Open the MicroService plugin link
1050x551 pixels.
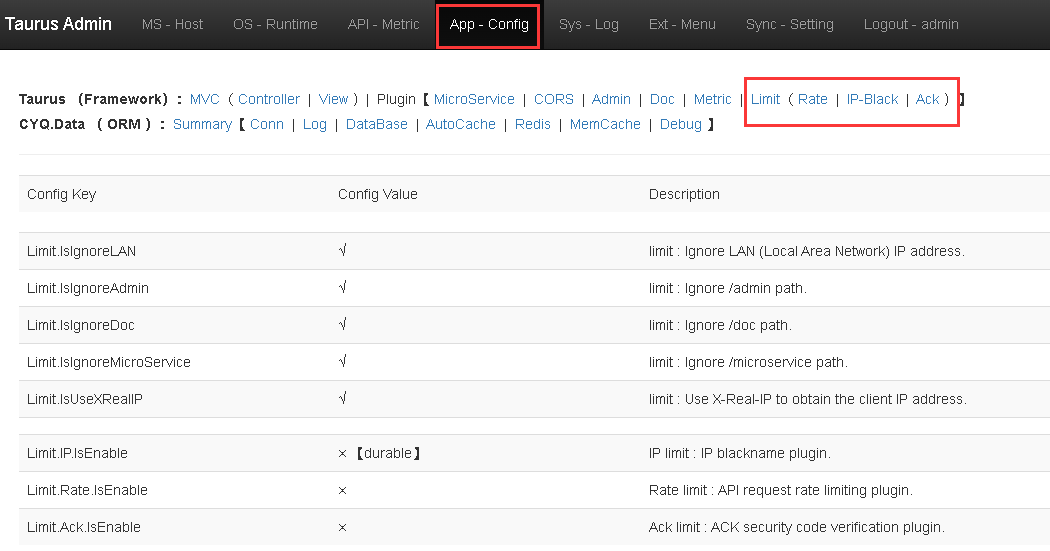point(474,99)
